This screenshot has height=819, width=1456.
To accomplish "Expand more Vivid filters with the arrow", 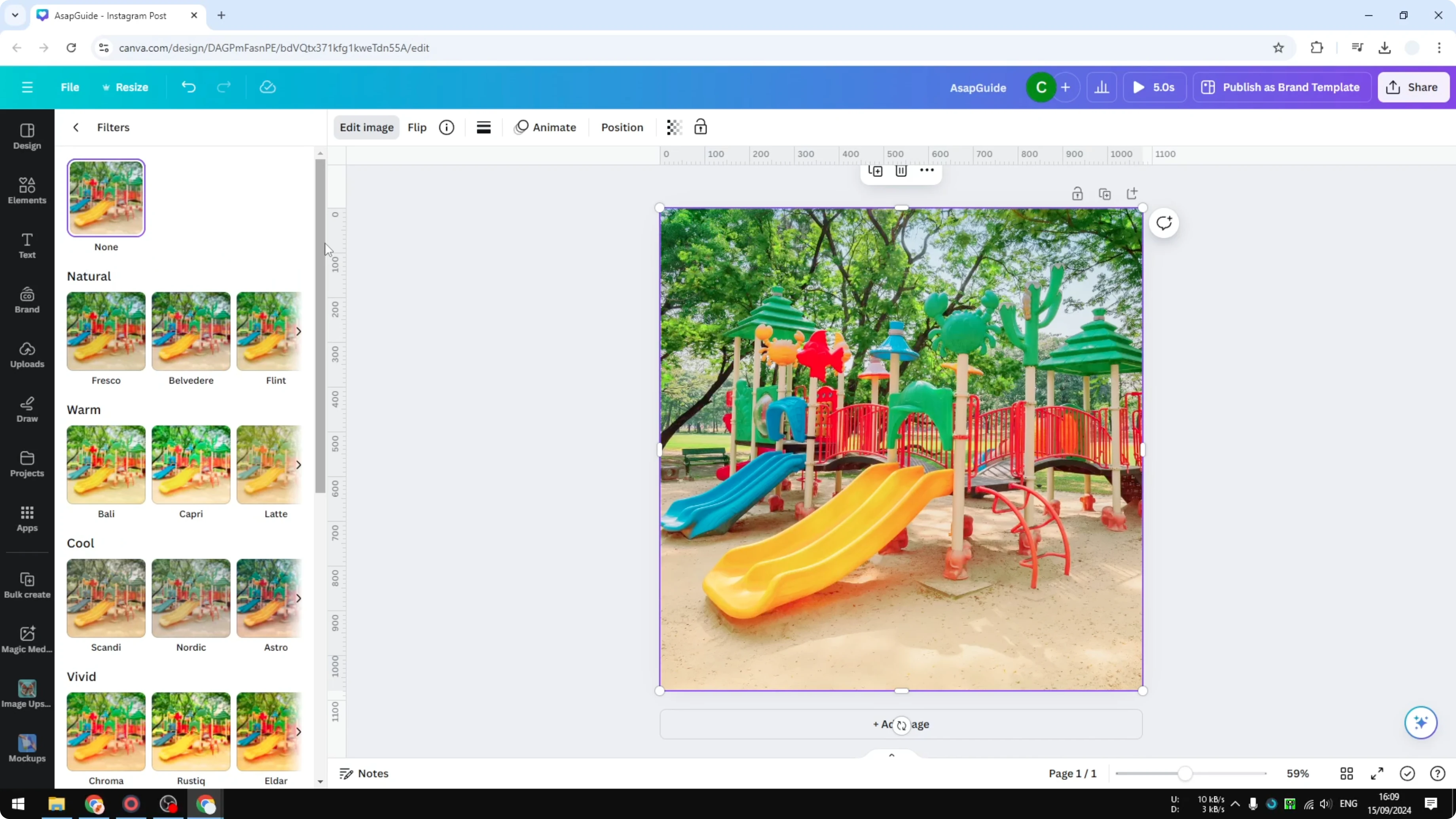I will pyautogui.click(x=298, y=732).
